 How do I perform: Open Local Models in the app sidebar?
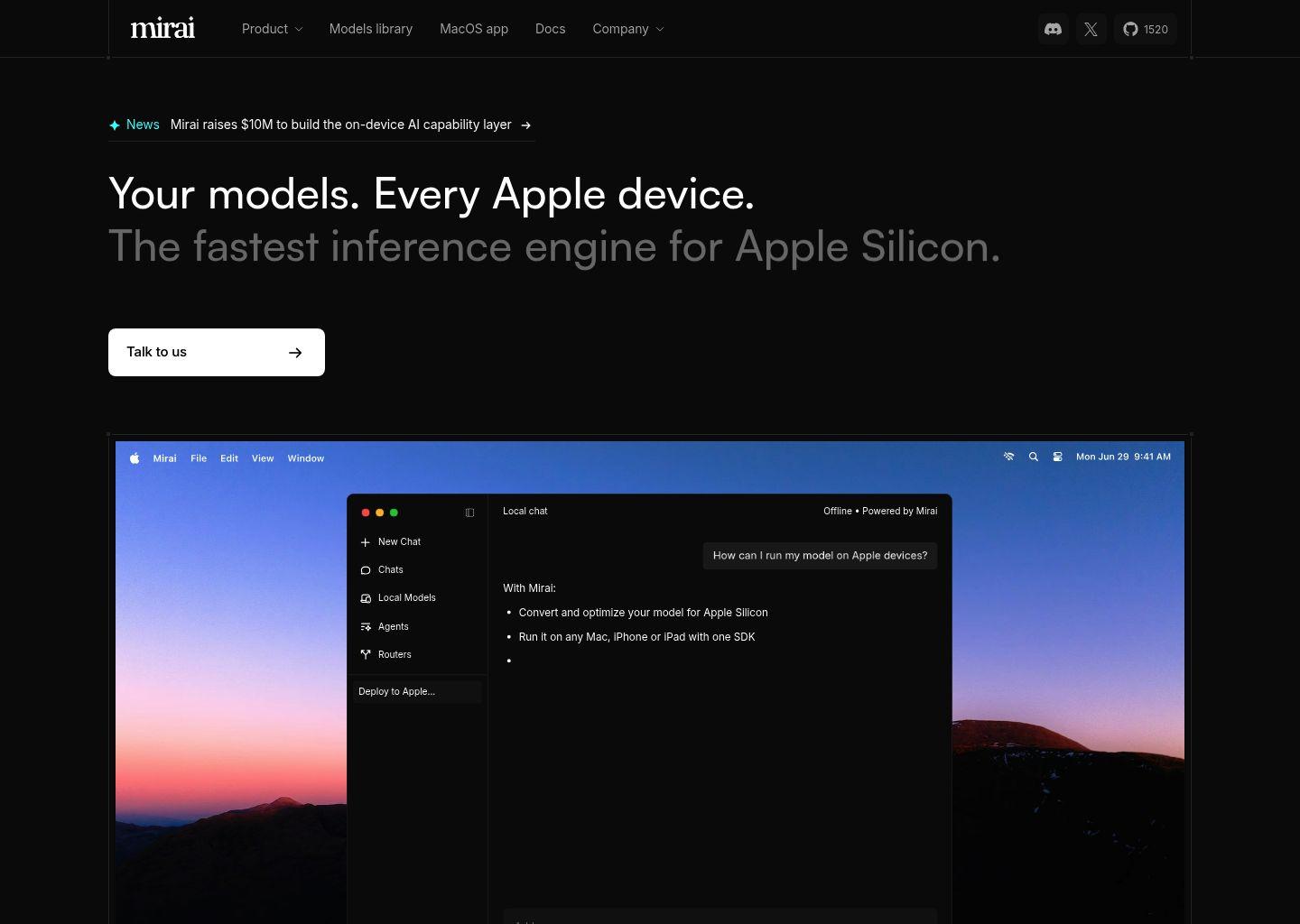406,598
